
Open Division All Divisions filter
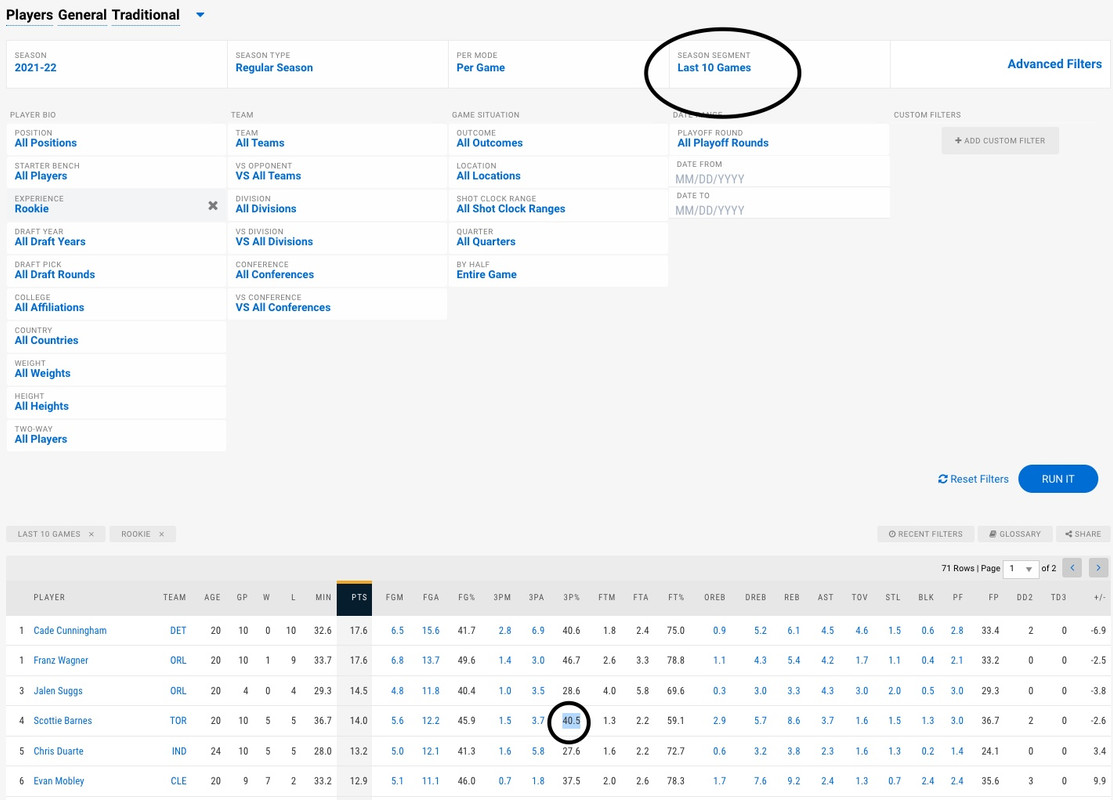coord(337,205)
